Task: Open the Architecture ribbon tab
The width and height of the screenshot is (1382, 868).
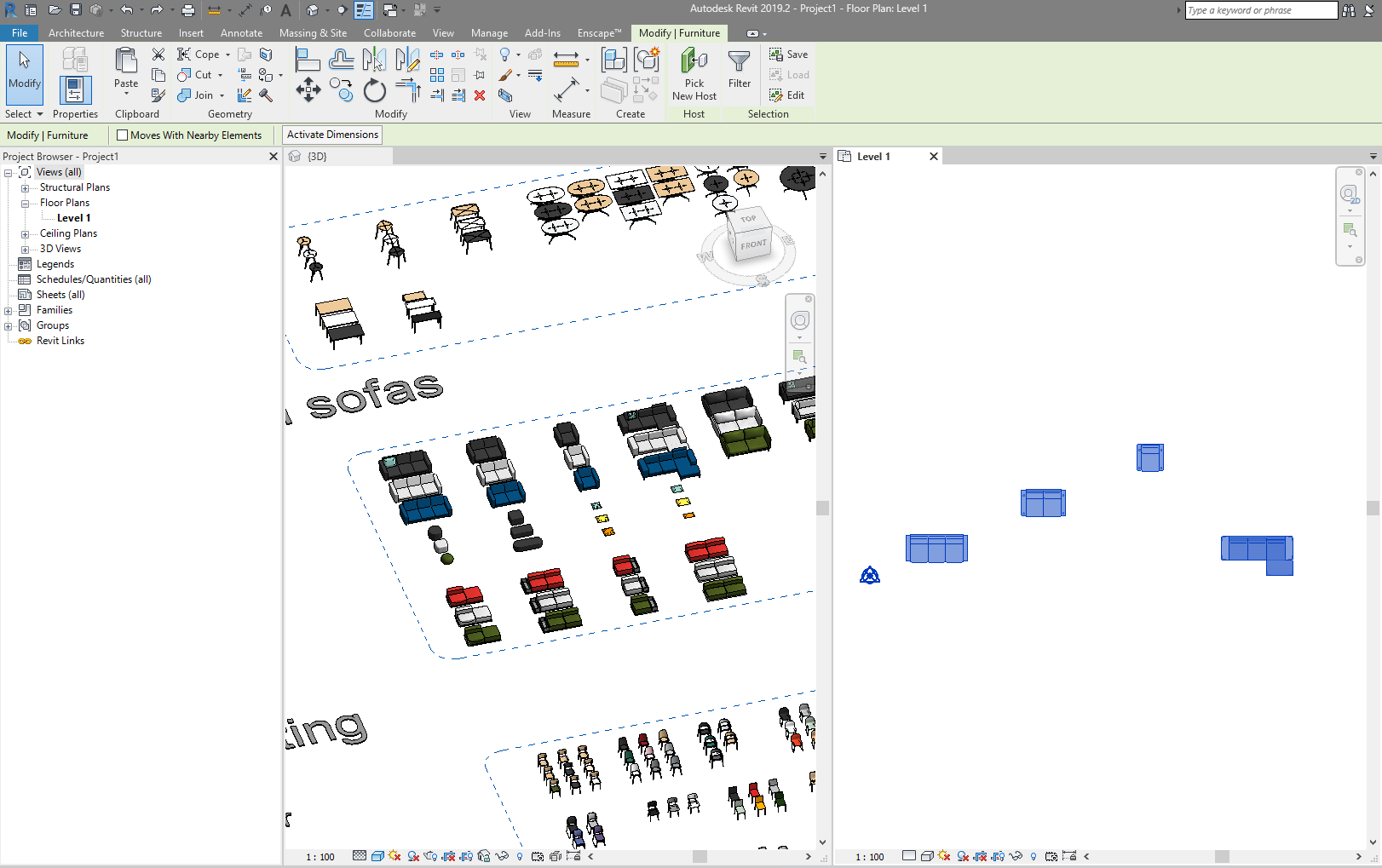Action: tap(76, 33)
